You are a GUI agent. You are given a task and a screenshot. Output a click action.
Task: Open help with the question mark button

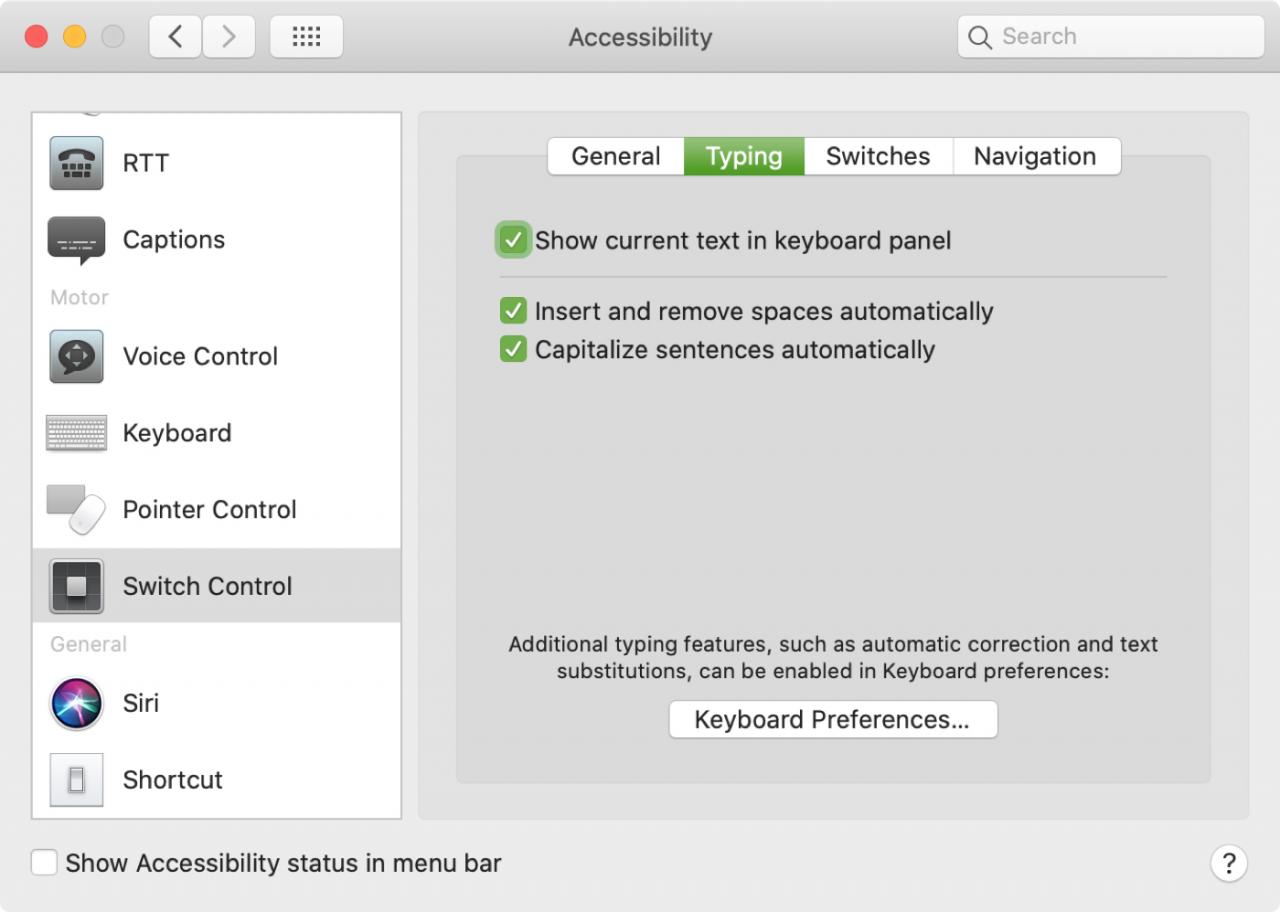1228,863
